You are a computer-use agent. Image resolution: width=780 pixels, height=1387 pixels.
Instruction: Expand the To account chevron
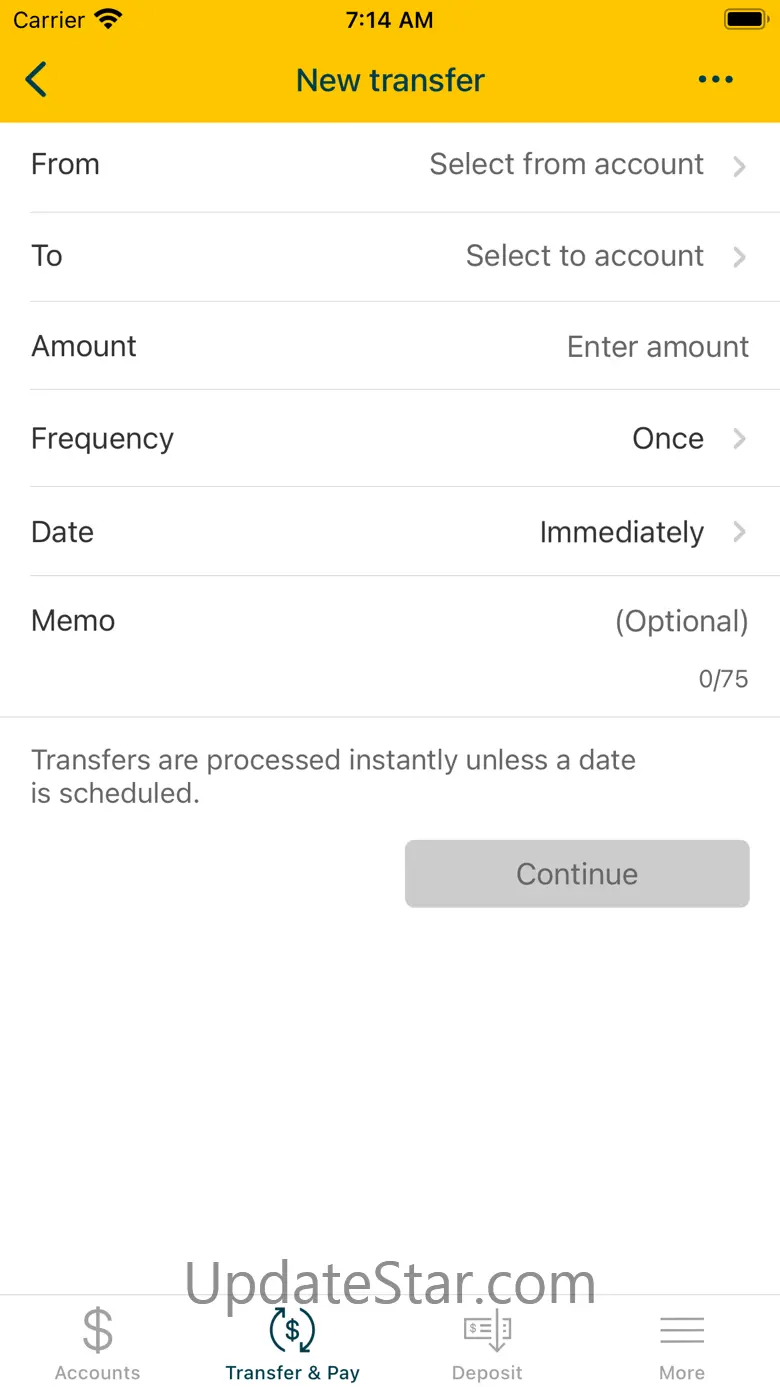coord(740,257)
